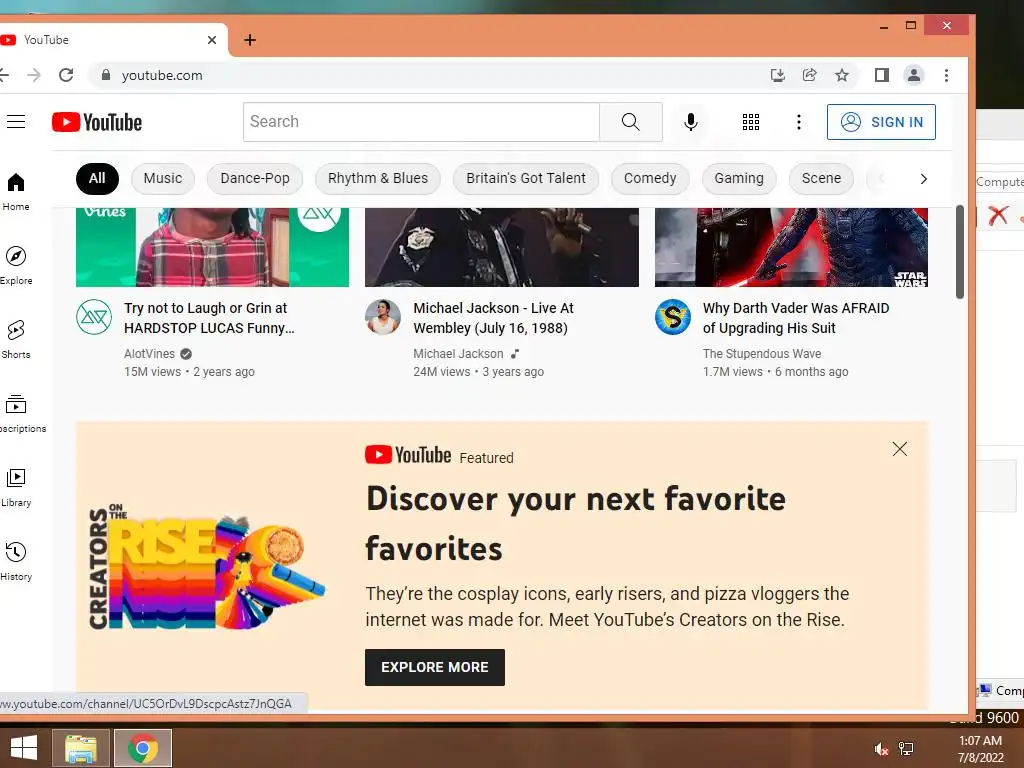Click the magnifying glass search button
1024x768 pixels.
tap(631, 121)
